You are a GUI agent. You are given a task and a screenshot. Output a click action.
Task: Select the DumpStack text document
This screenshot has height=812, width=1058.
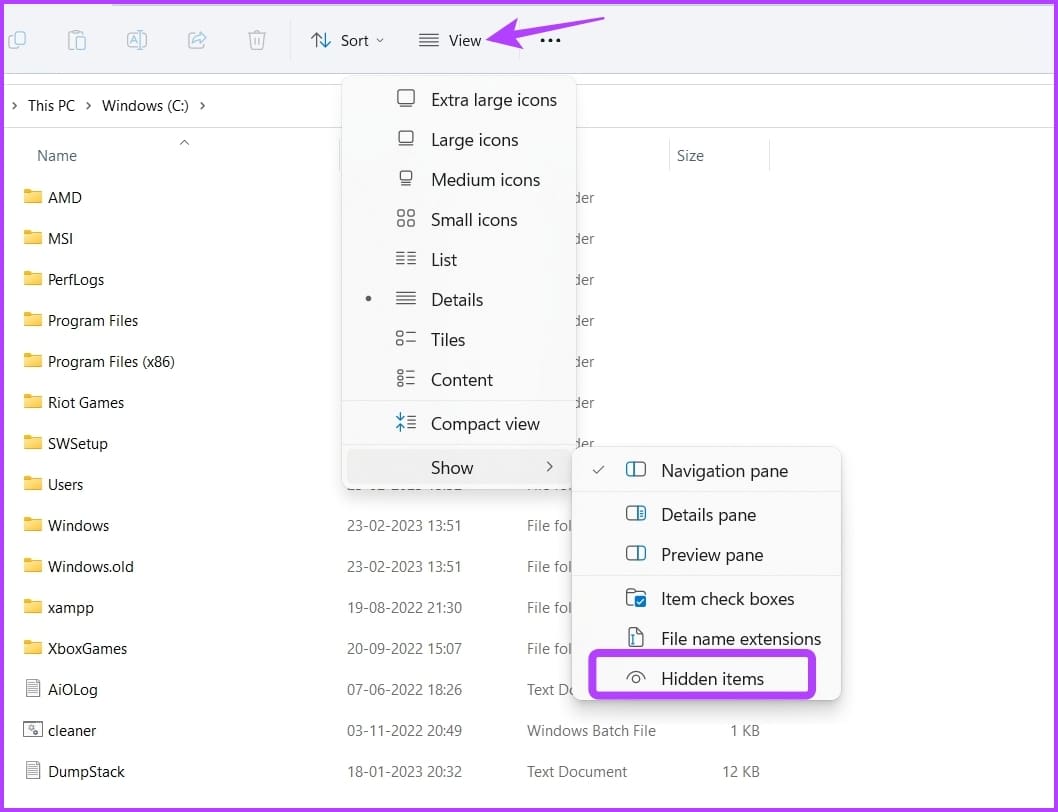[74, 772]
